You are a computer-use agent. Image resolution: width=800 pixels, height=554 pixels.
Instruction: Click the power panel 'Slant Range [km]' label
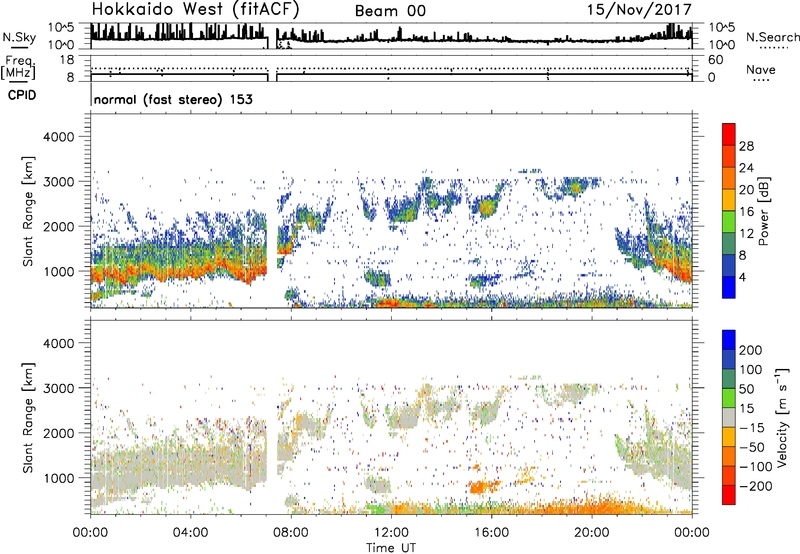click(28, 211)
